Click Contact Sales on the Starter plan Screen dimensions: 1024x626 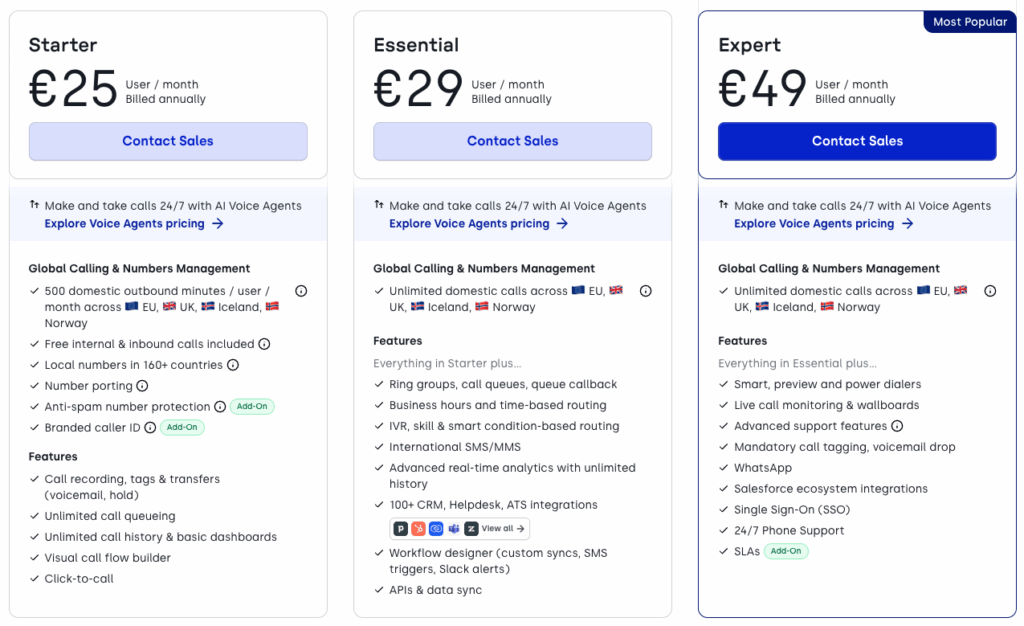167,141
